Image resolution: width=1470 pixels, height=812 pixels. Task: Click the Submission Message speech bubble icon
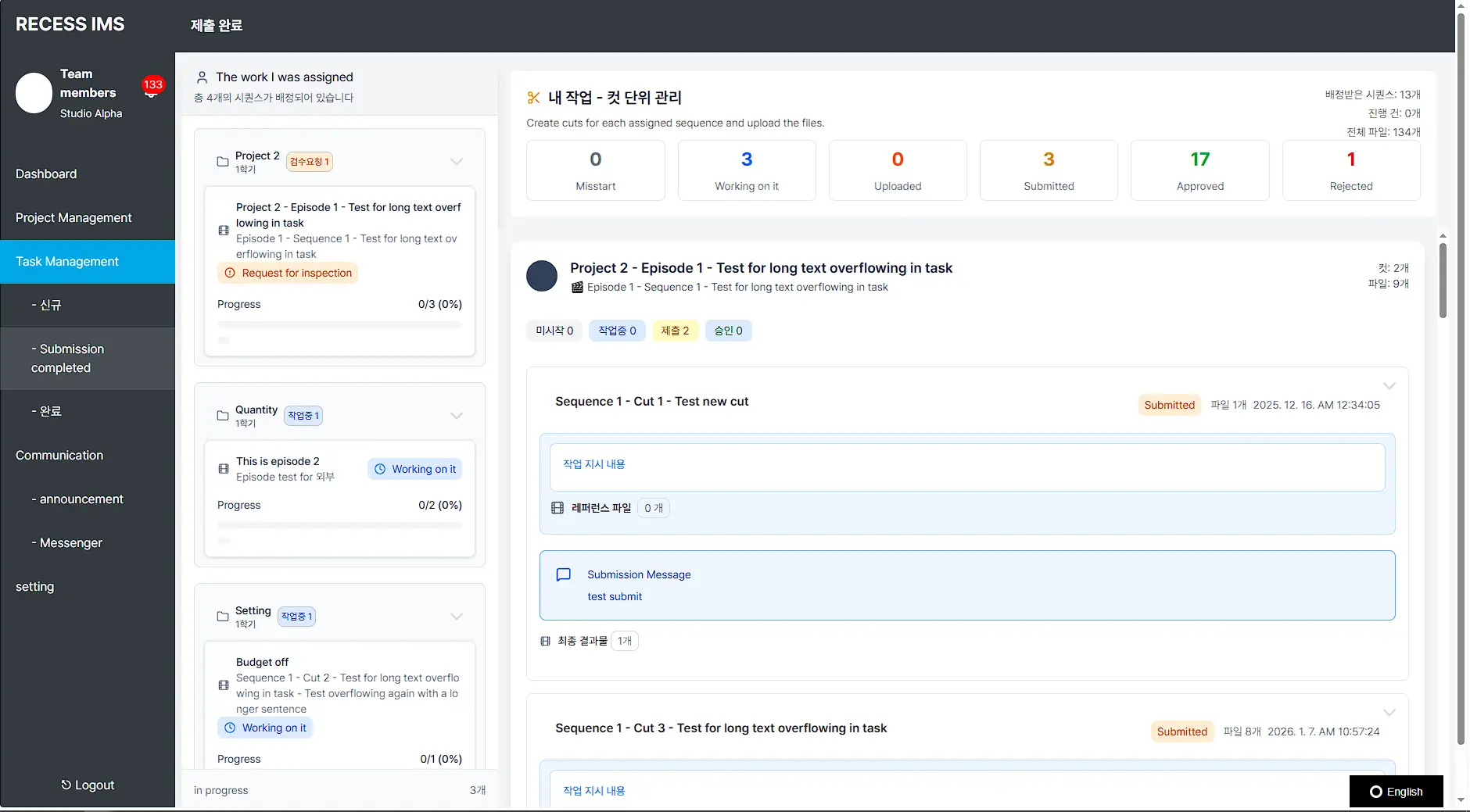click(564, 574)
